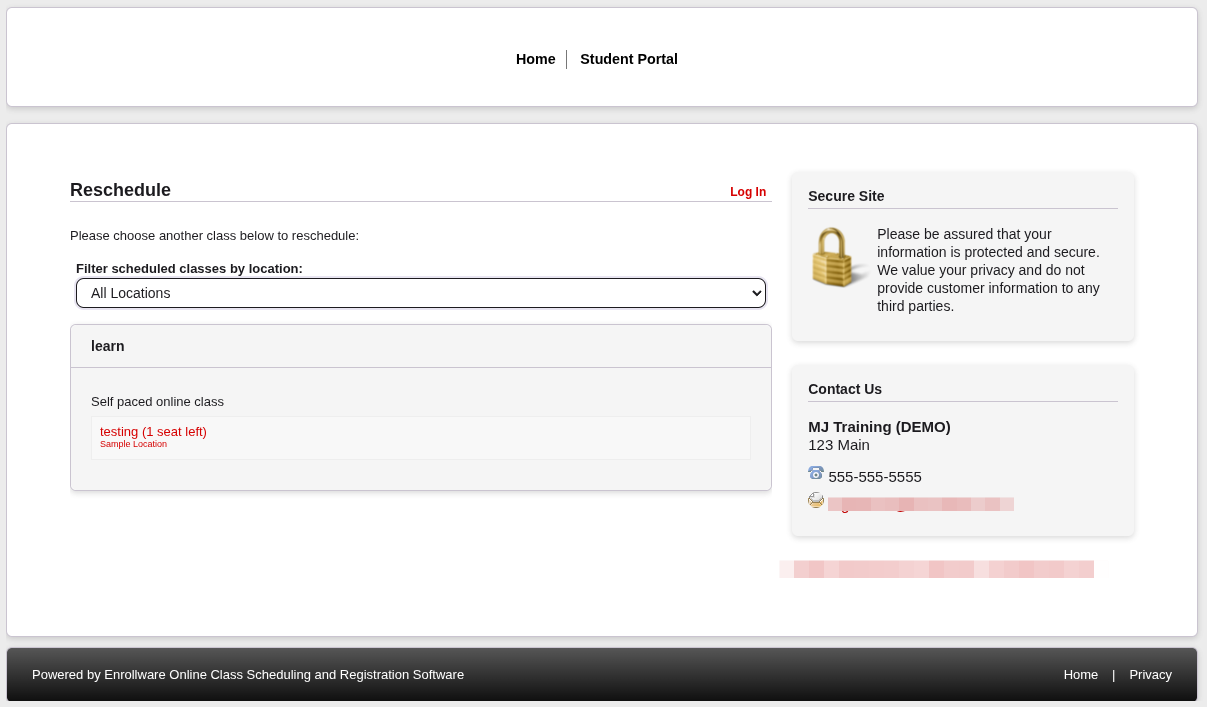Open the footer Privacy link
The image size is (1207, 707).
(x=1150, y=675)
